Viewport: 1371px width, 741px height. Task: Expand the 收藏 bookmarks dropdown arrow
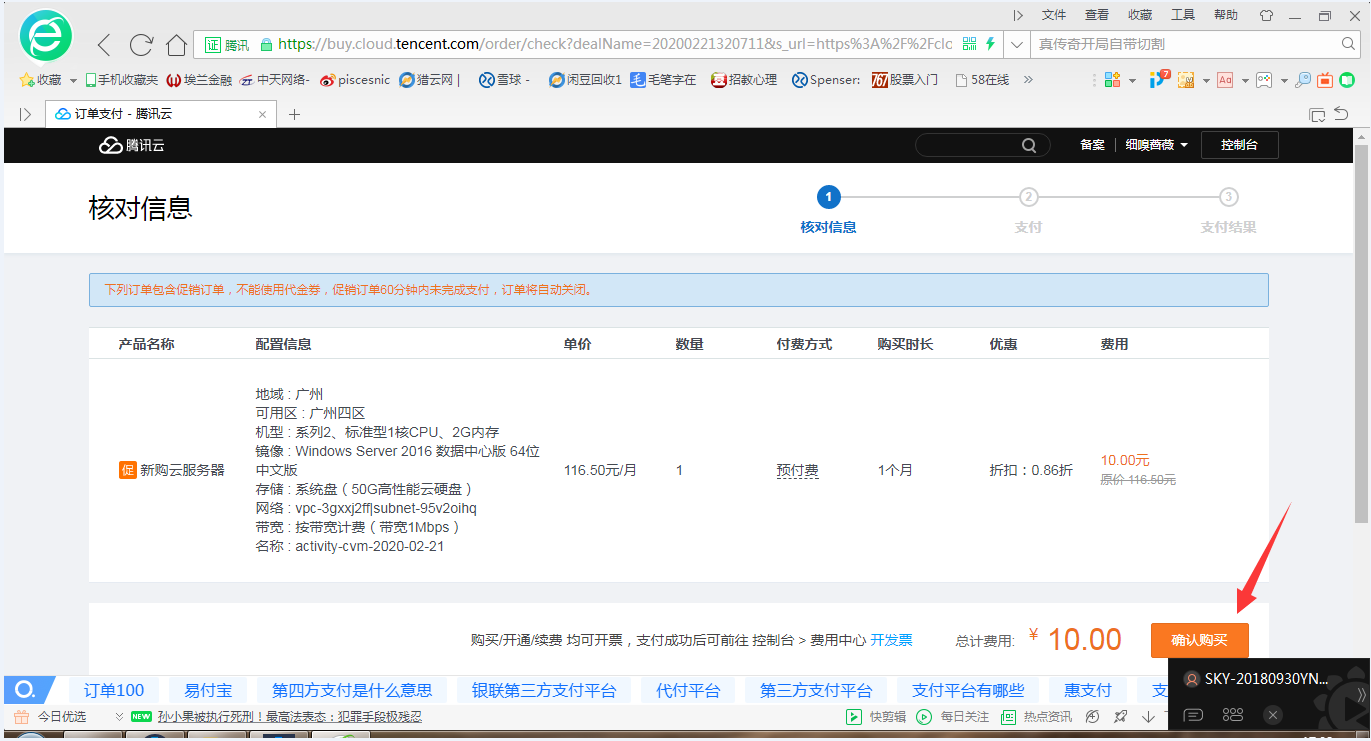tap(73, 80)
